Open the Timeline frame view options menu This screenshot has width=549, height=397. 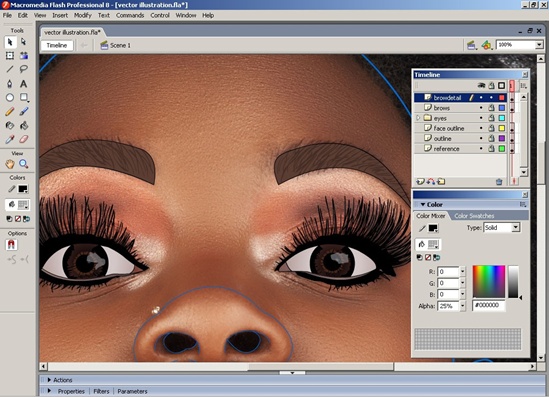[523, 85]
